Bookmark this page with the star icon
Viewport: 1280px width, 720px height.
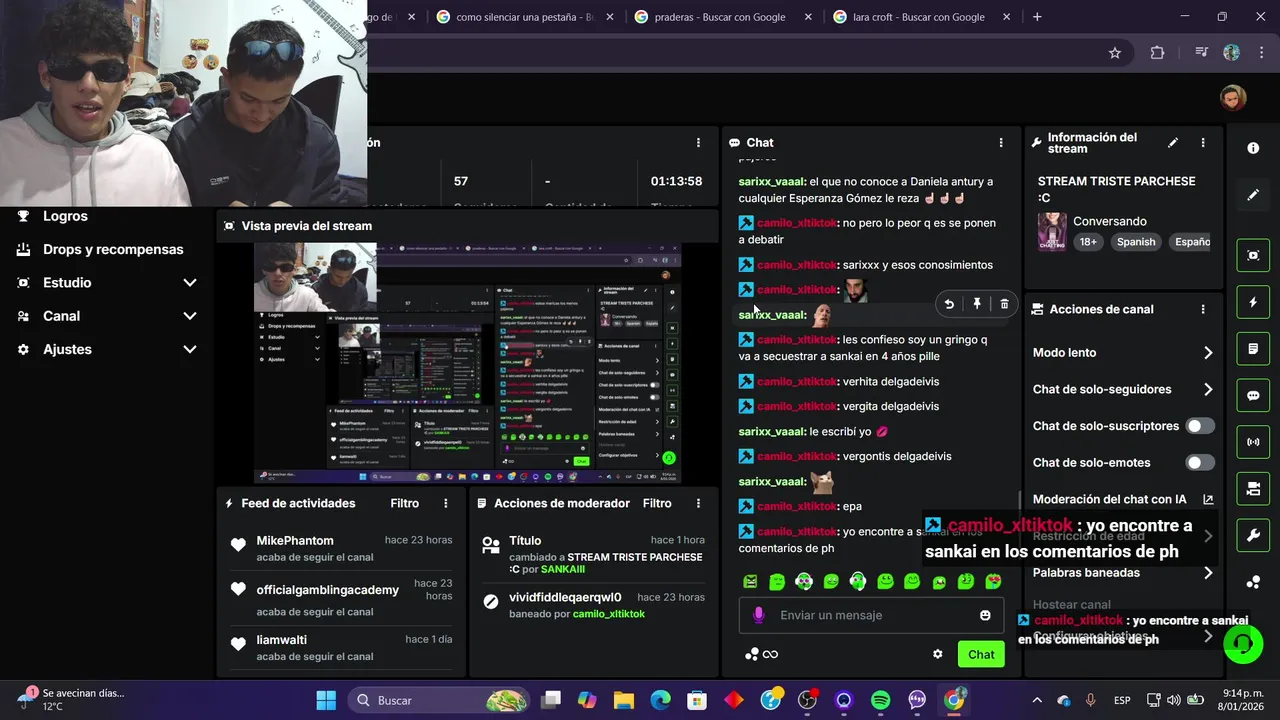(x=1115, y=53)
